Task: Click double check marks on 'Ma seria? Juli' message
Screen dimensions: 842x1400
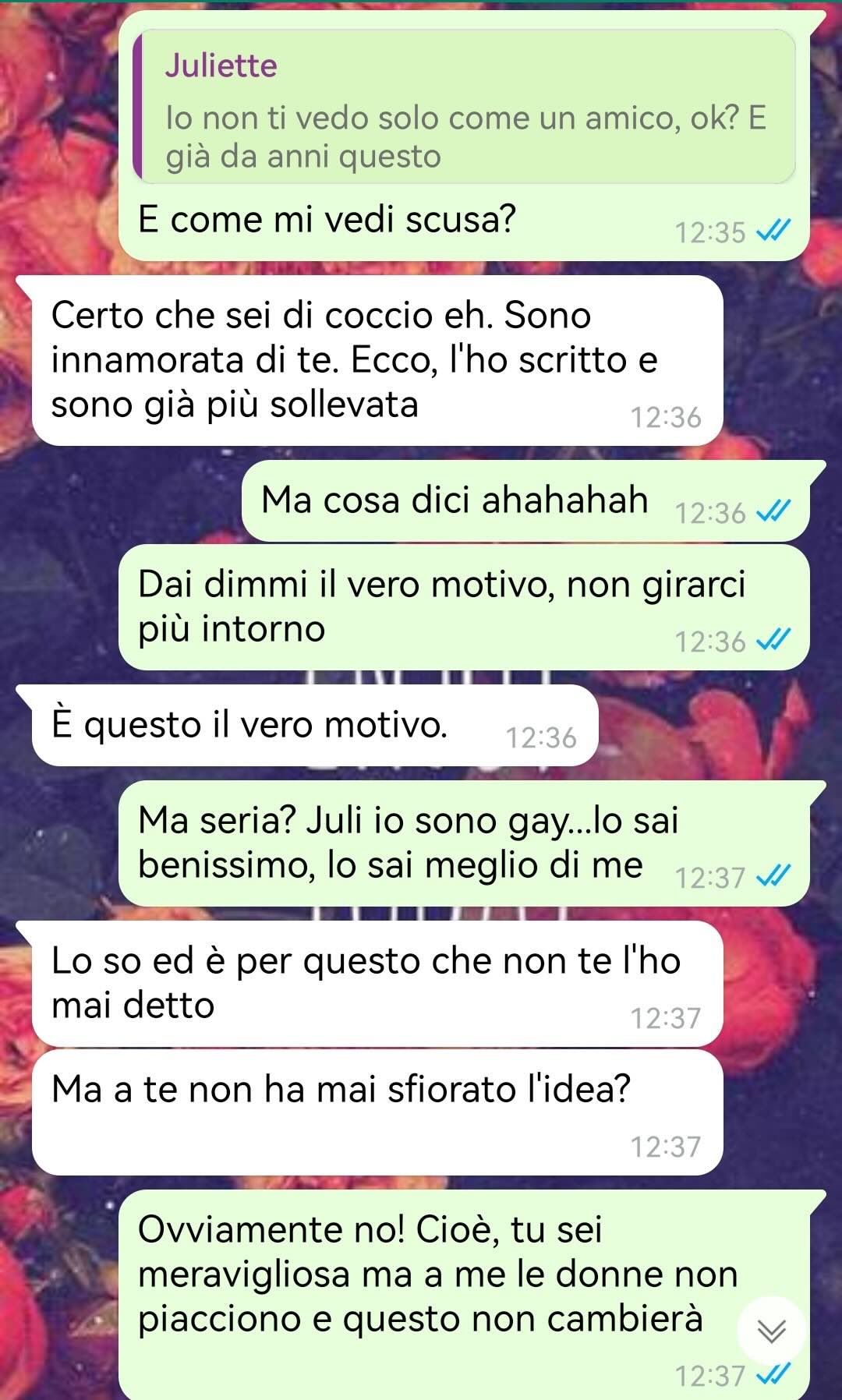Action: tap(775, 875)
